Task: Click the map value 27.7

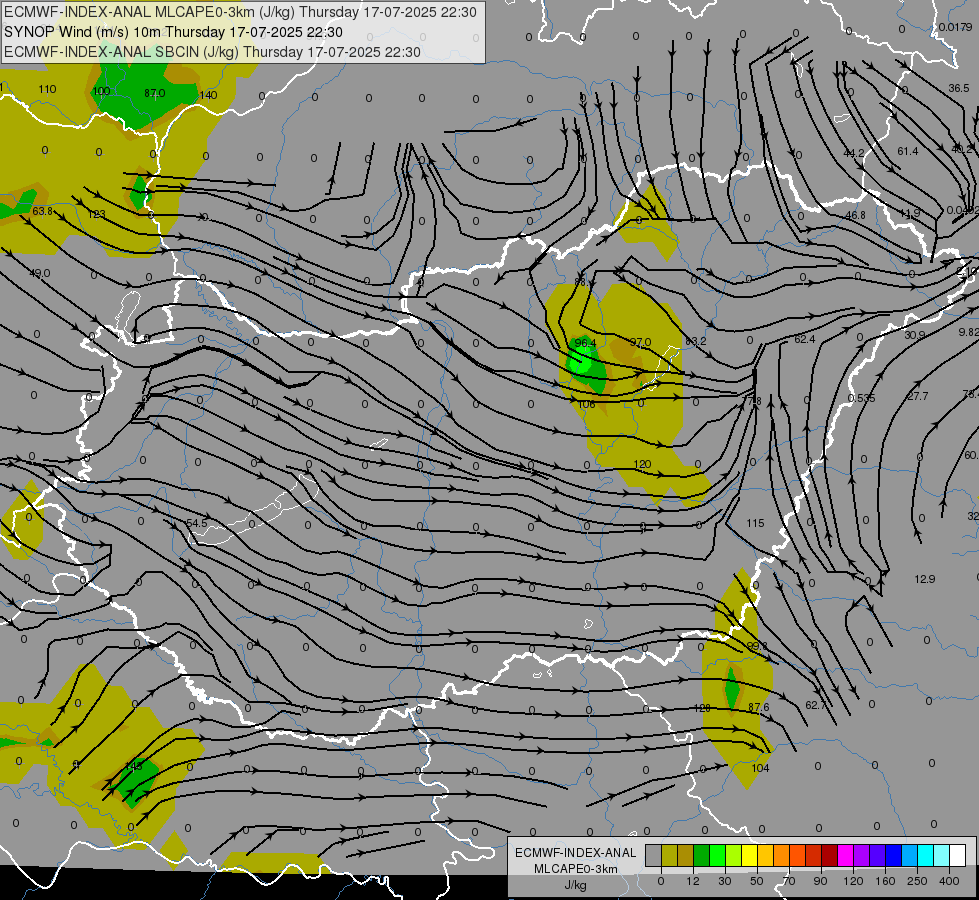Action: (918, 396)
